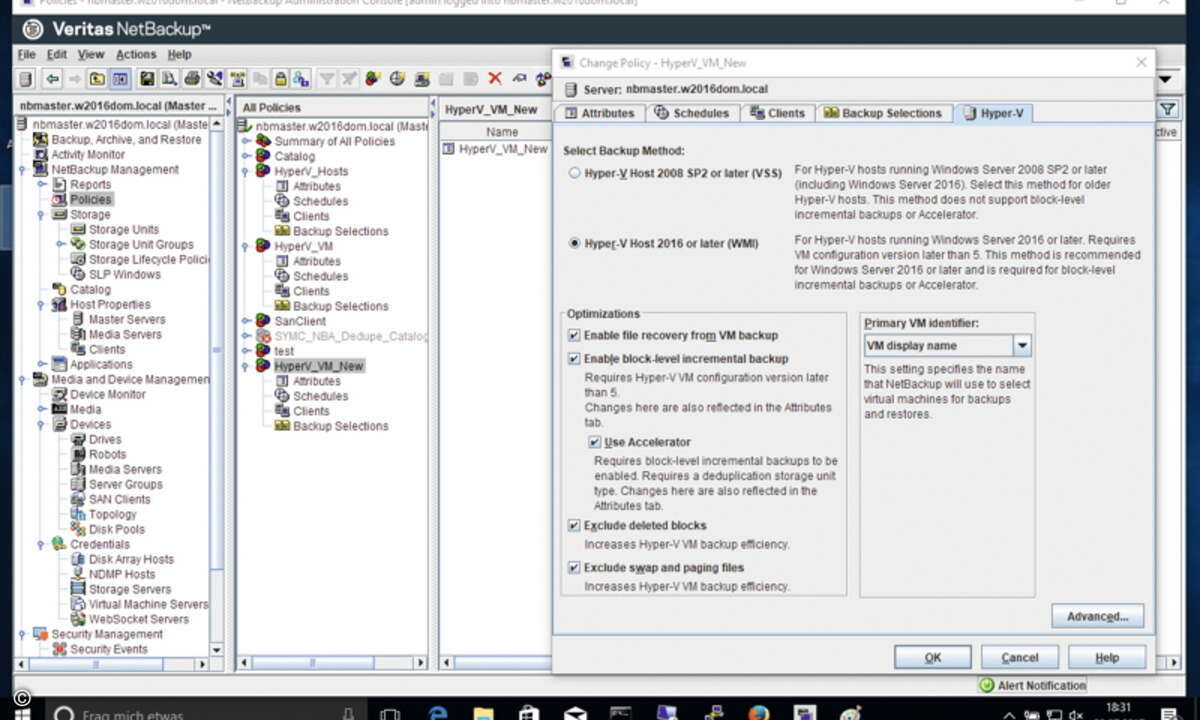Open the Help menu

click(180, 54)
